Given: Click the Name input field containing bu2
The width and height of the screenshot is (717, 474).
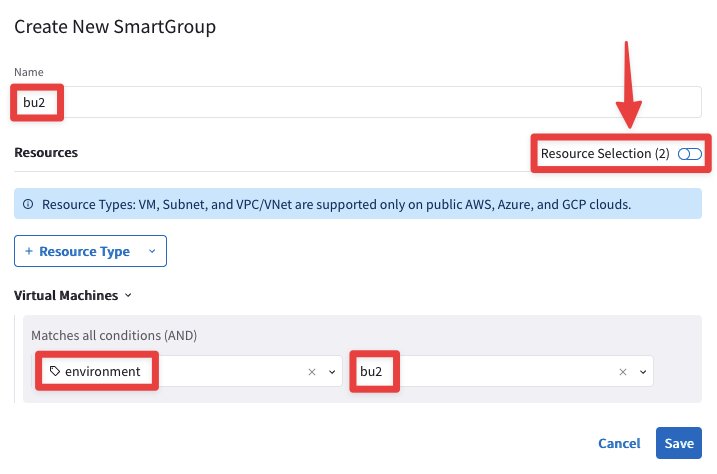Looking at the screenshot, I should coord(358,102).
